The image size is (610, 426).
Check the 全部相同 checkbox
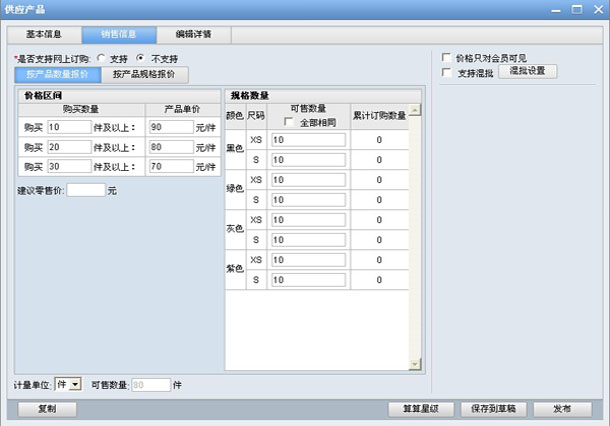[289, 122]
